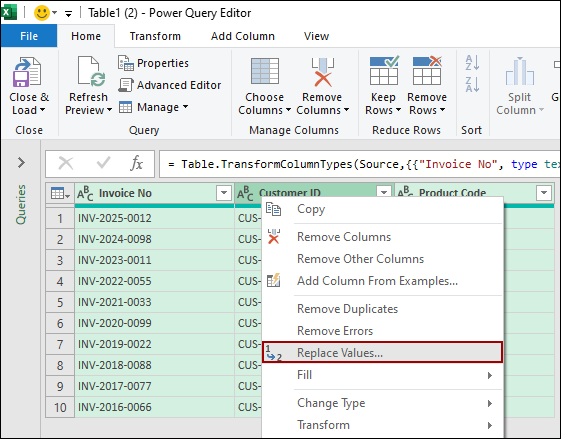
Task: Click cell INV-2018-0088
Action: point(154,365)
